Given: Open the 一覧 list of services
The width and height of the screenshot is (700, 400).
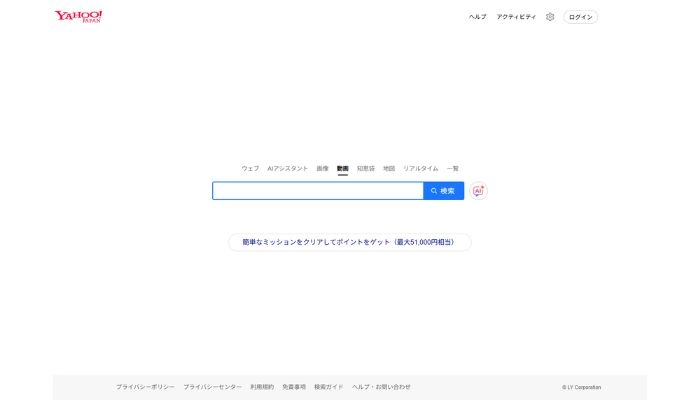Looking at the screenshot, I should [453, 168].
